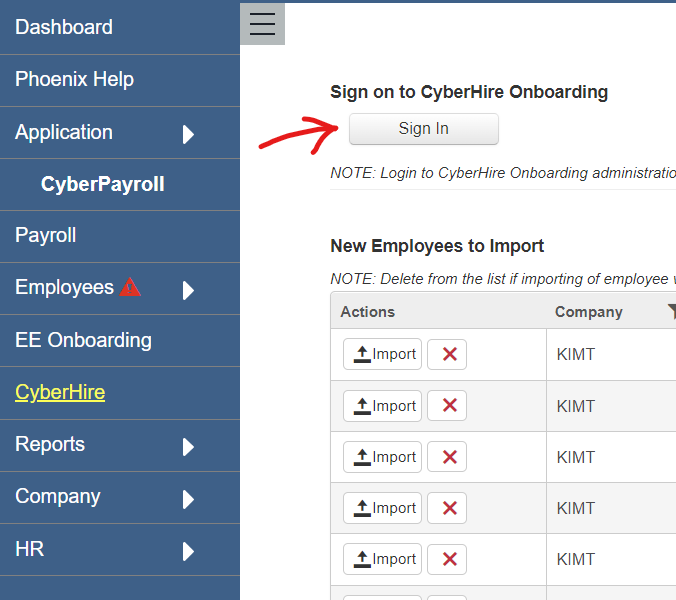Click the Company column filter icon
Viewport: 676px width, 600px height.
tap(672, 312)
